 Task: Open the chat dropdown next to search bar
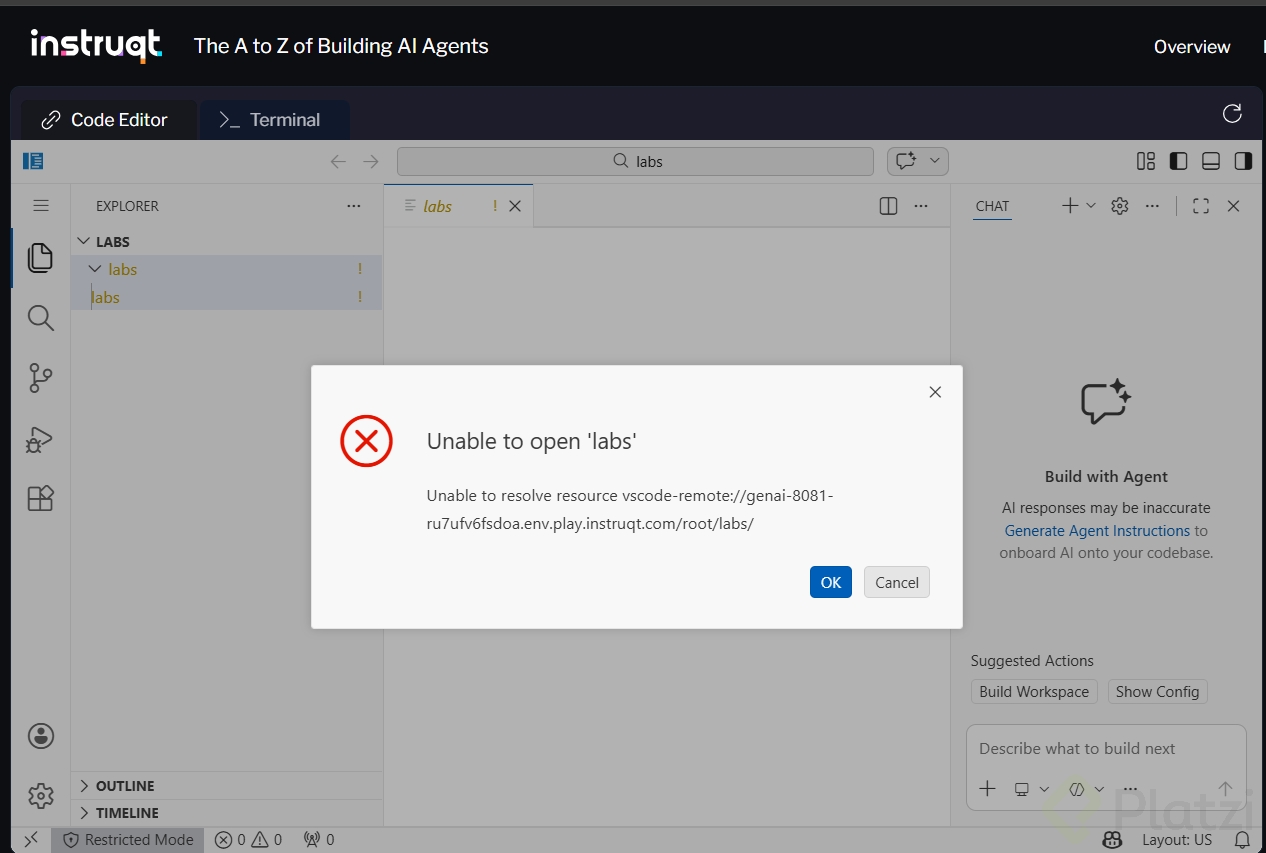click(x=936, y=161)
